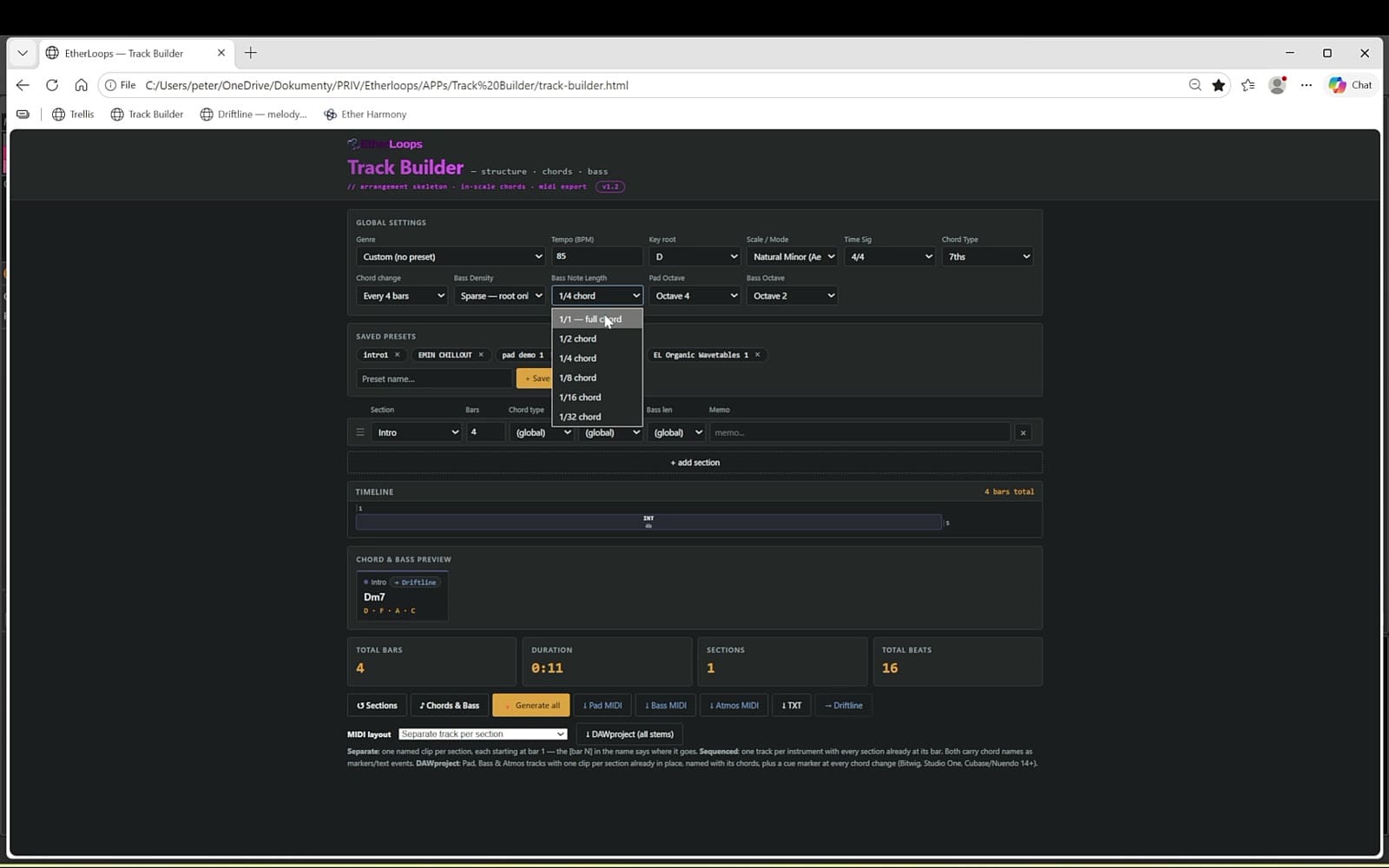This screenshot has width=1389, height=868.
Task: Open the Intro section name dropdown
Action: (x=417, y=432)
